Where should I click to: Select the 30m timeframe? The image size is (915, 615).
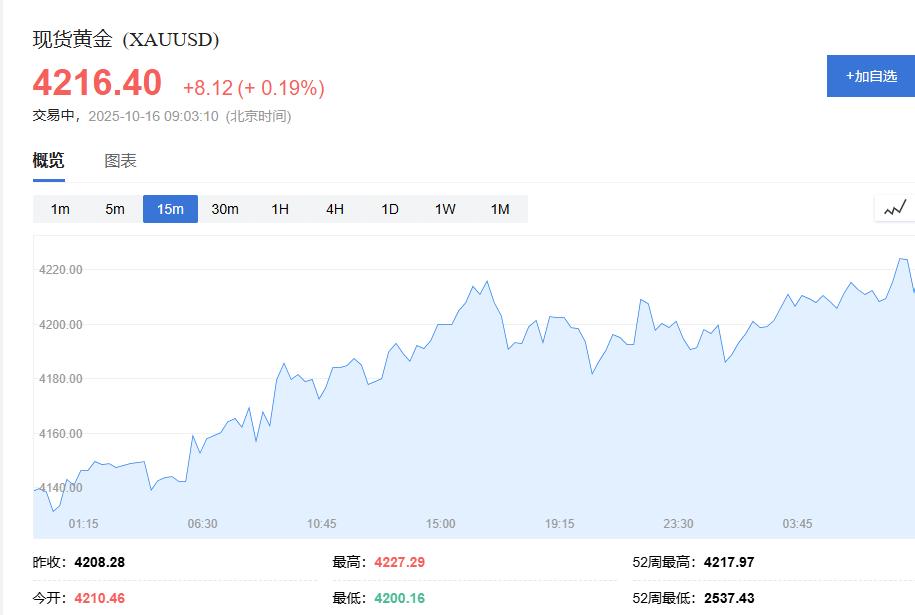226,209
